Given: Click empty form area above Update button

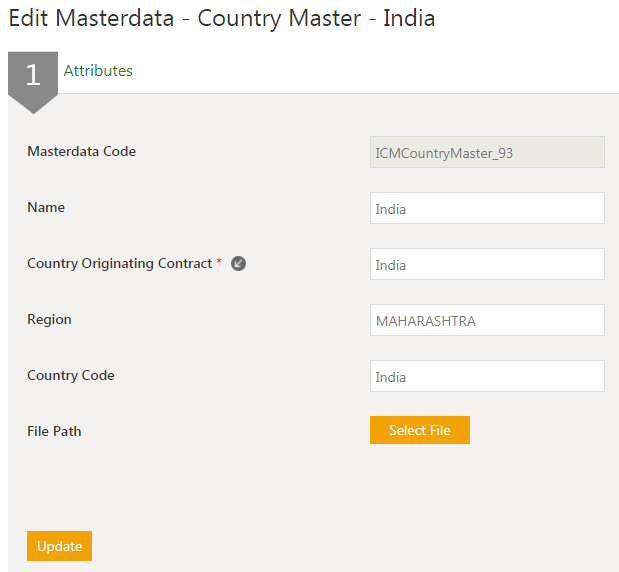Looking at the screenshot, I should point(300,490).
